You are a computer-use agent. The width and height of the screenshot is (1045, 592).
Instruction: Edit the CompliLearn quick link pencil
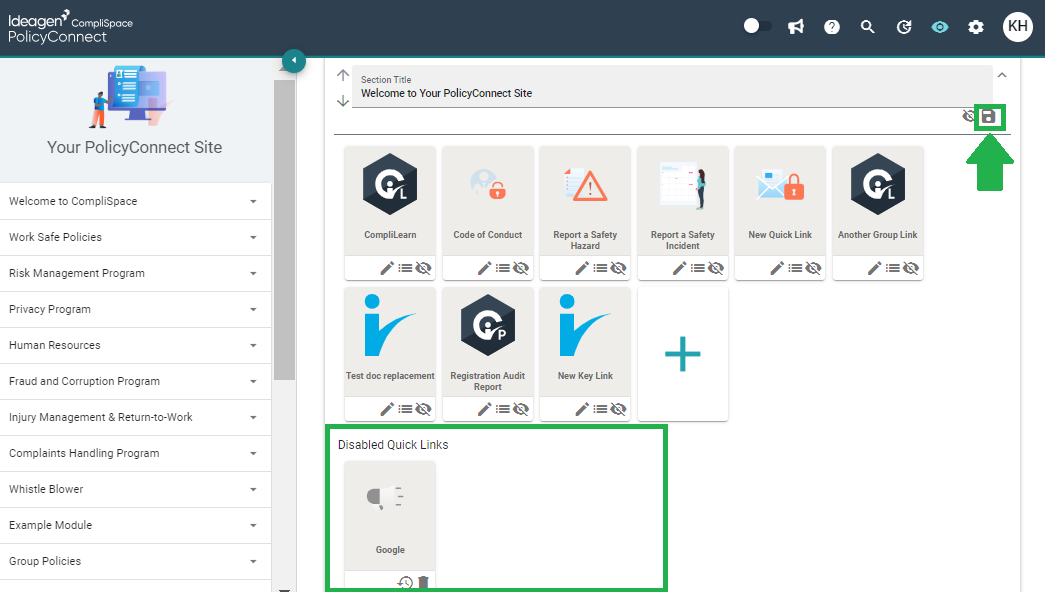(x=387, y=268)
